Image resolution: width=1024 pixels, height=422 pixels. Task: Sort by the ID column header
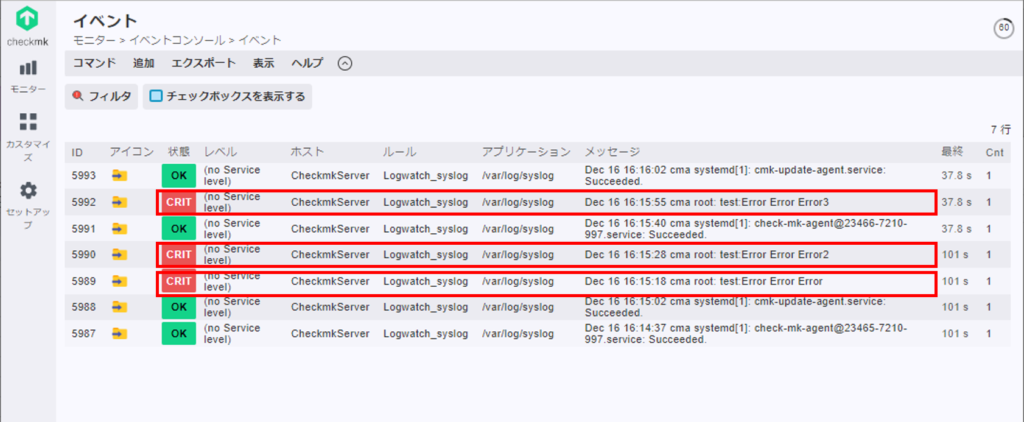coord(77,152)
